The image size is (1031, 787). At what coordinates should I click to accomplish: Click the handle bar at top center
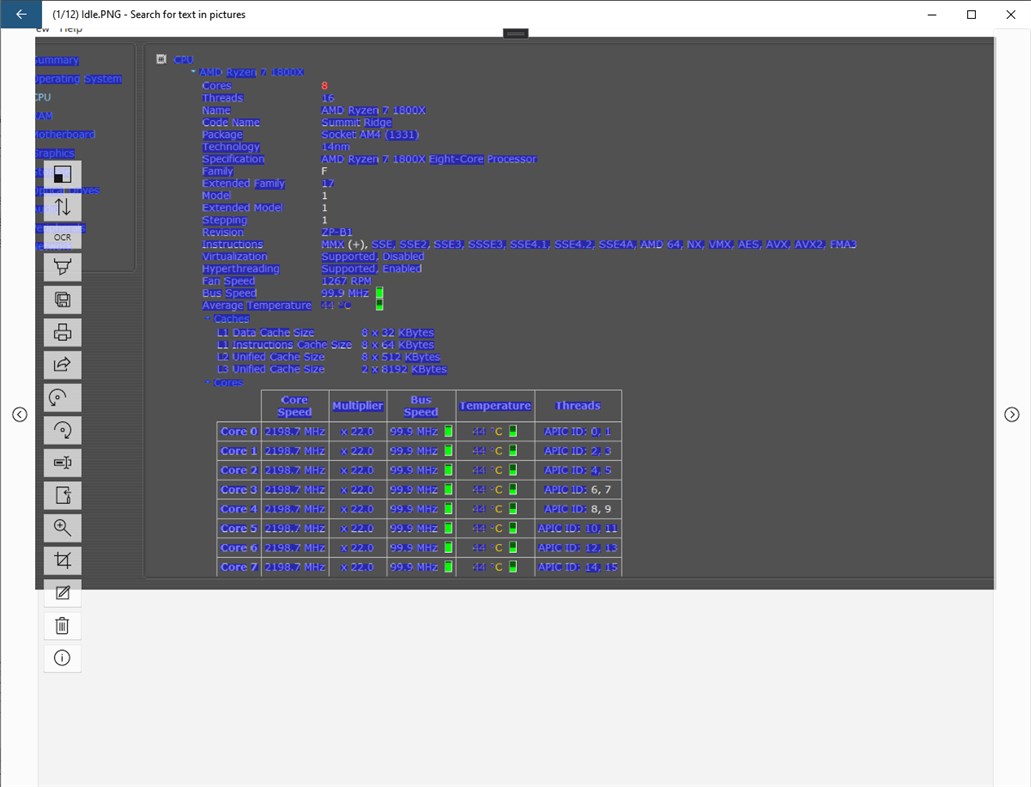516,33
